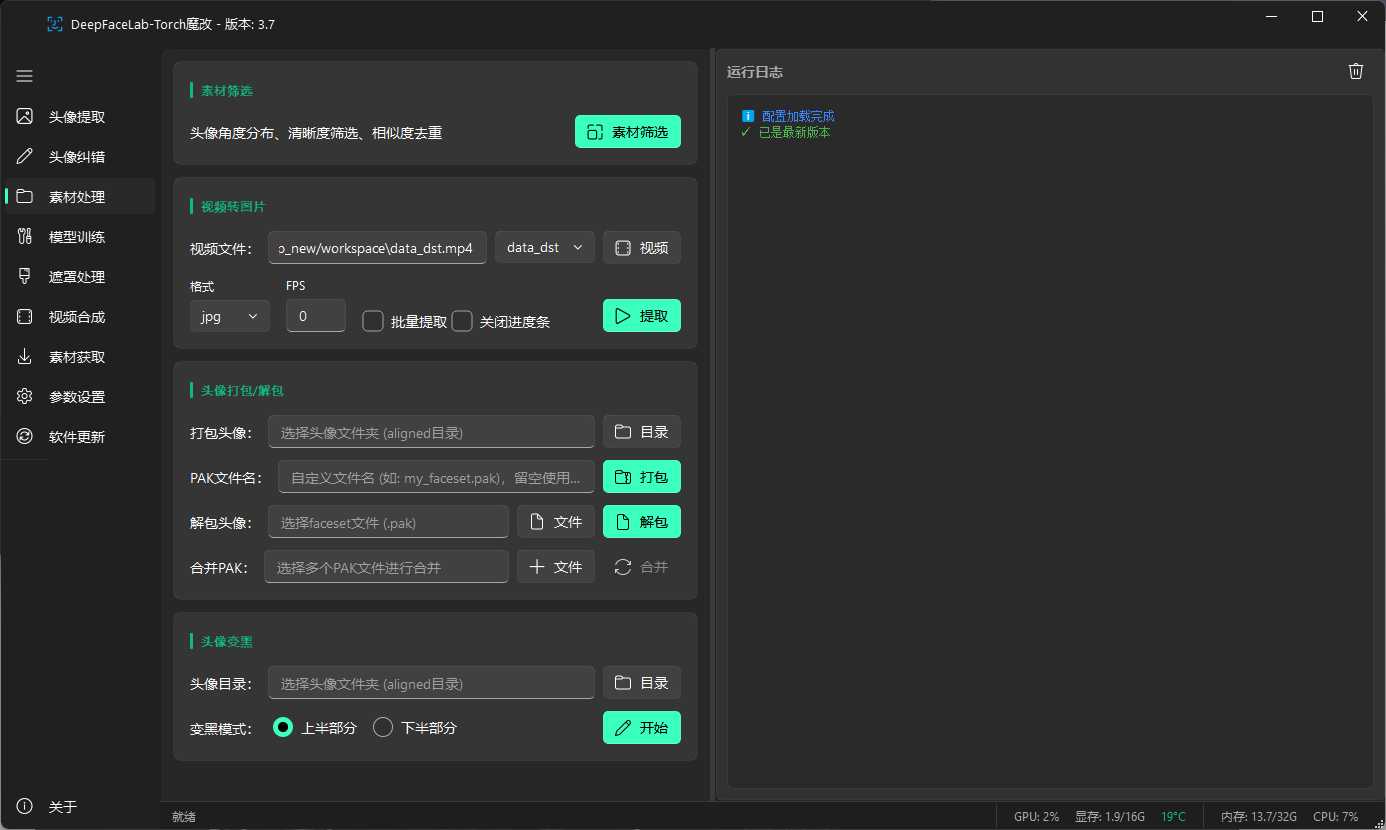The width and height of the screenshot is (1386, 830).
Task: Go to 模型训练 model training page
Action: click(77, 237)
